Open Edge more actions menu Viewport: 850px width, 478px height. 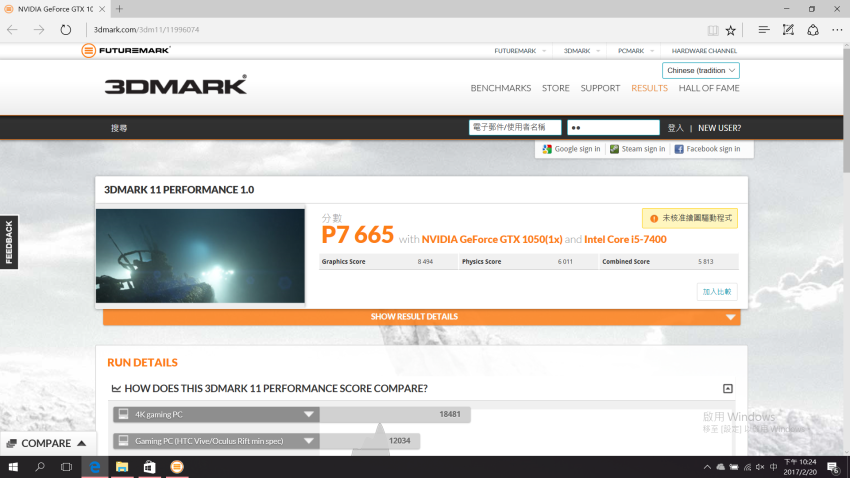point(837,30)
